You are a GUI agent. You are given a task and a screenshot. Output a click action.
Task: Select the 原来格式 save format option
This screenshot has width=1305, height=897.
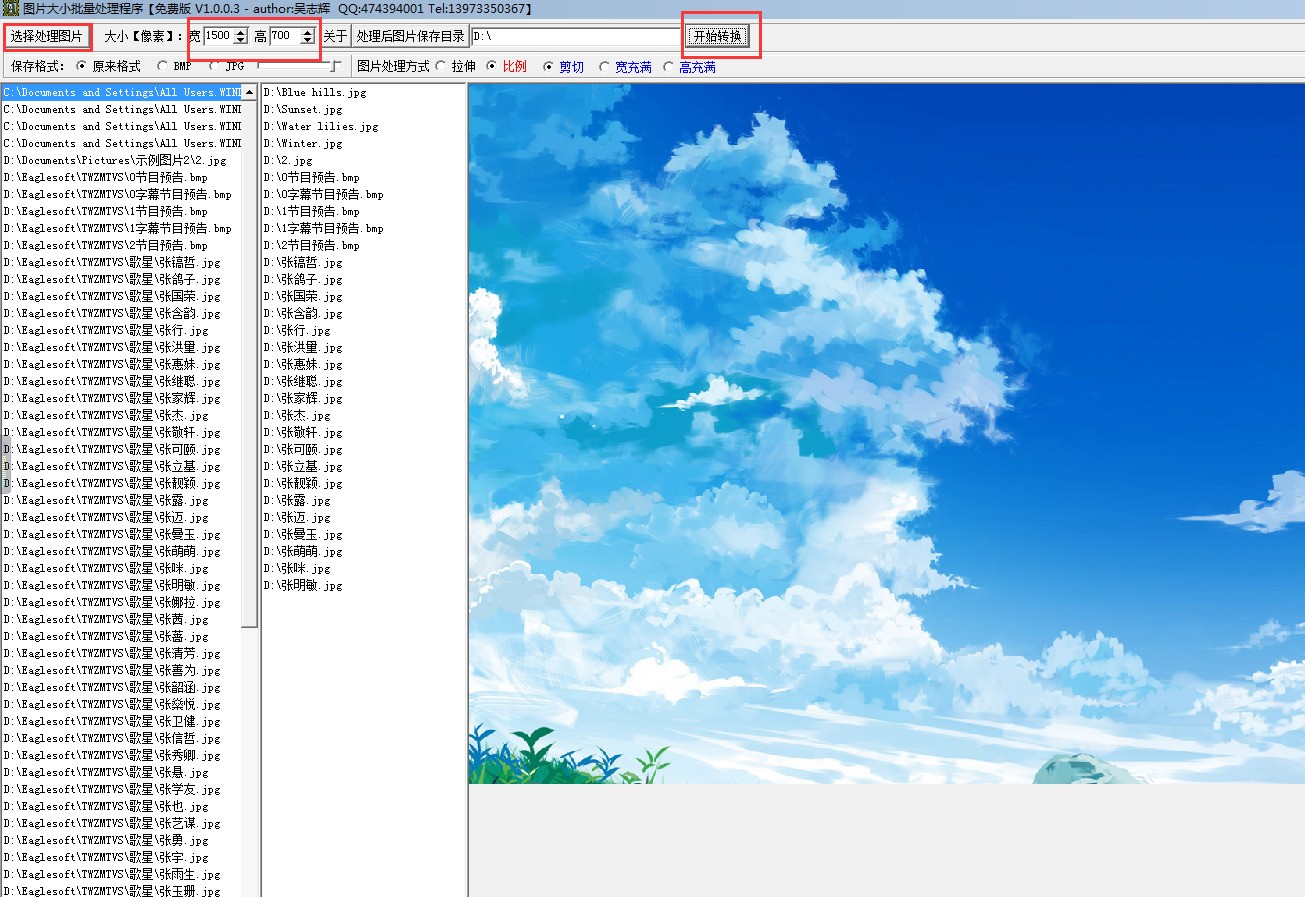108,67
